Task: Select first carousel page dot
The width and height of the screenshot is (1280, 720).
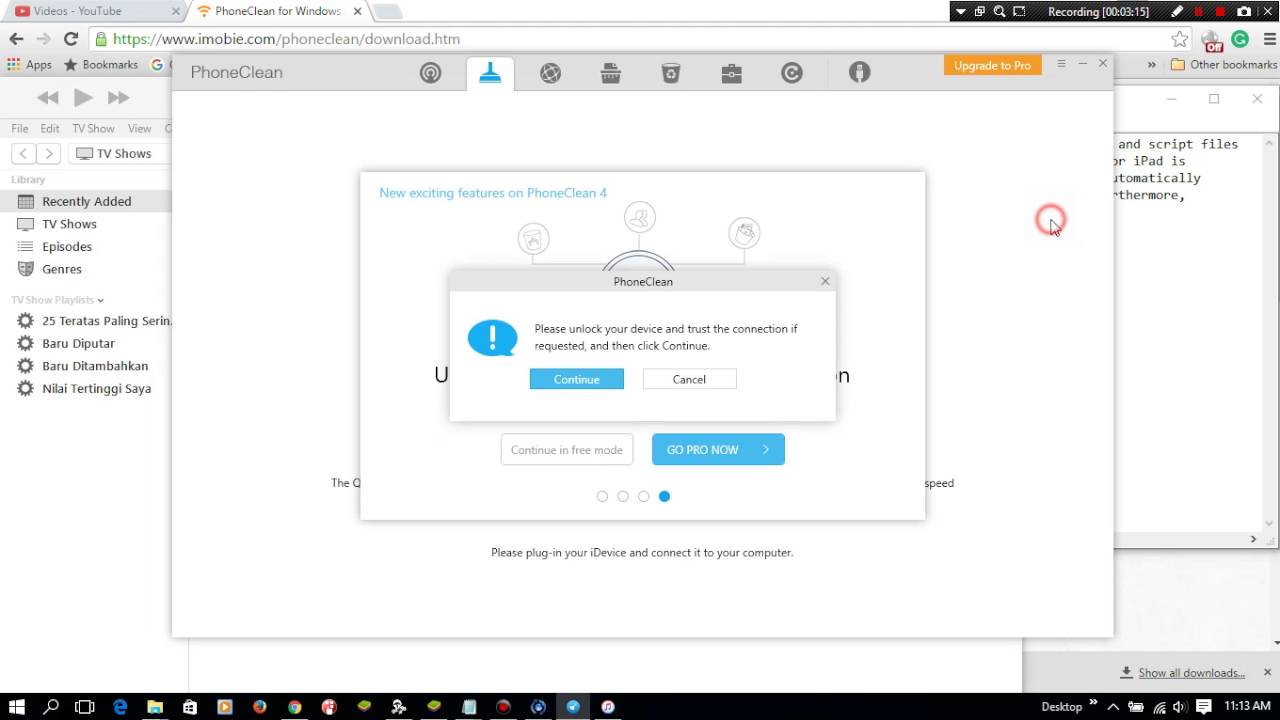Action: pyautogui.click(x=602, y=496)
